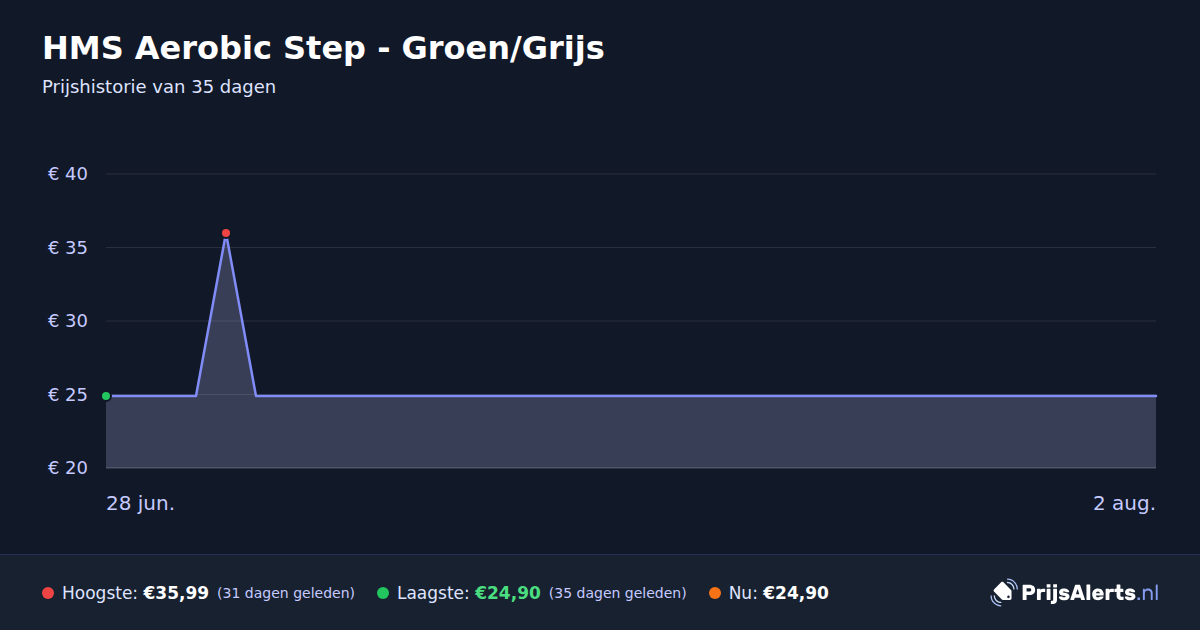Click the 28 jun. start date label
Viewport: 1200px width, 630px height.
(141, 504)
